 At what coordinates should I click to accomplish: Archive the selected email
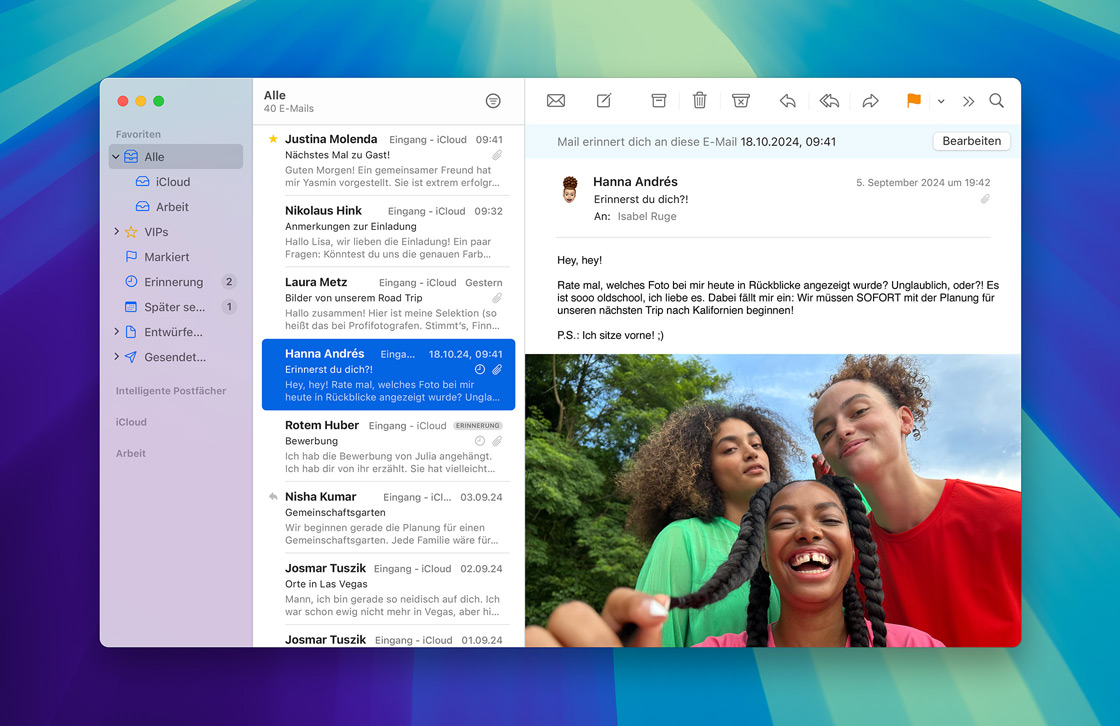[658, 101]
